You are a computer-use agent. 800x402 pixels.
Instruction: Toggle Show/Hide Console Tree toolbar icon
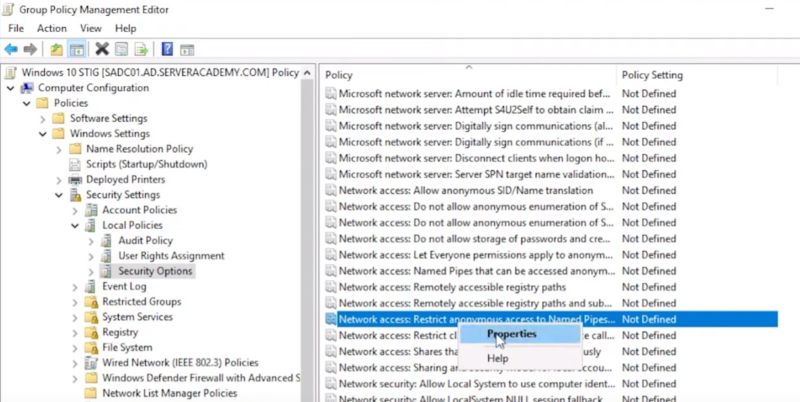pyautogui.click(x=75, y=49)
